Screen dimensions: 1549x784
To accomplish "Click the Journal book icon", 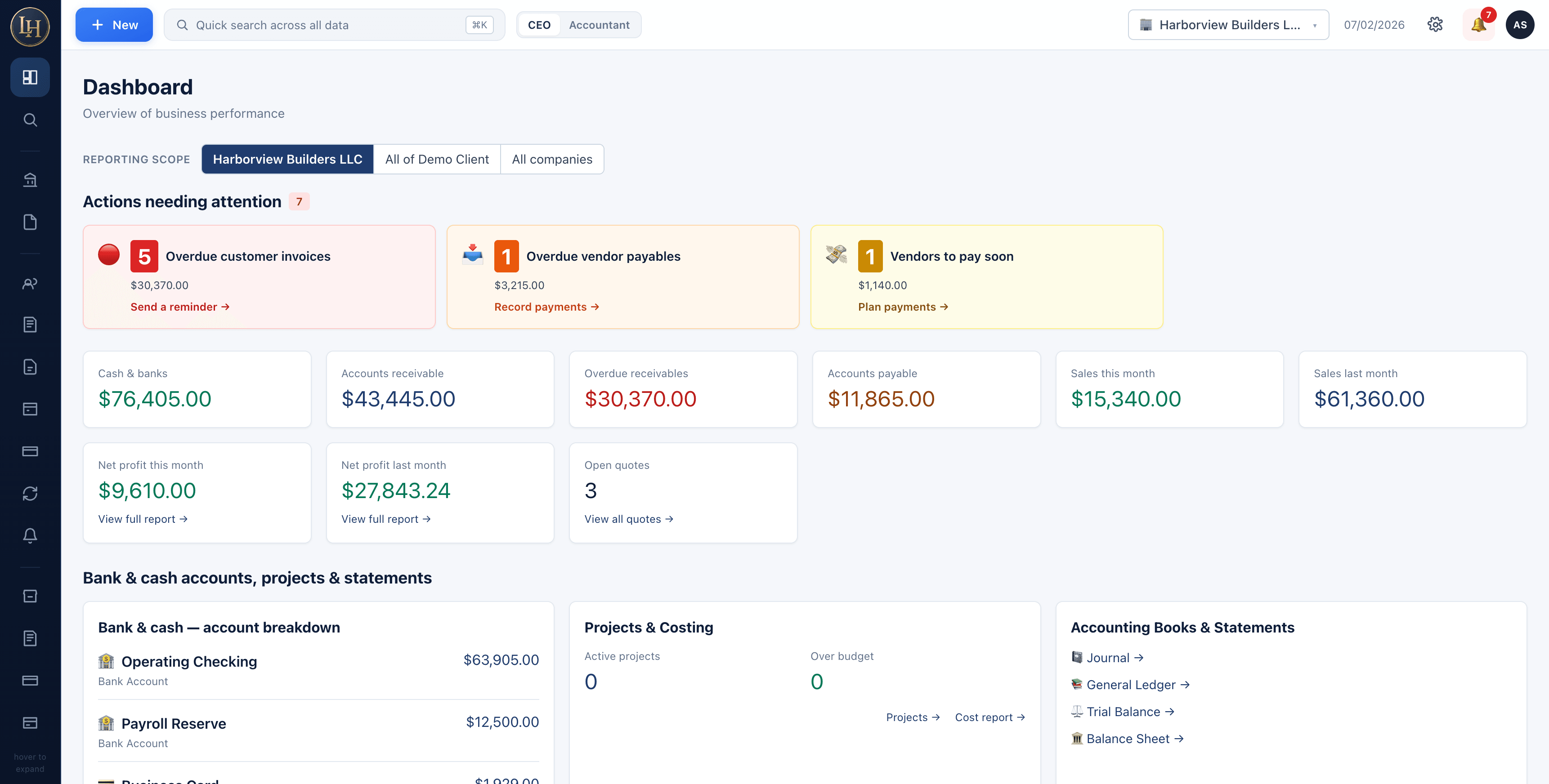I will [x=1077, y=657].
